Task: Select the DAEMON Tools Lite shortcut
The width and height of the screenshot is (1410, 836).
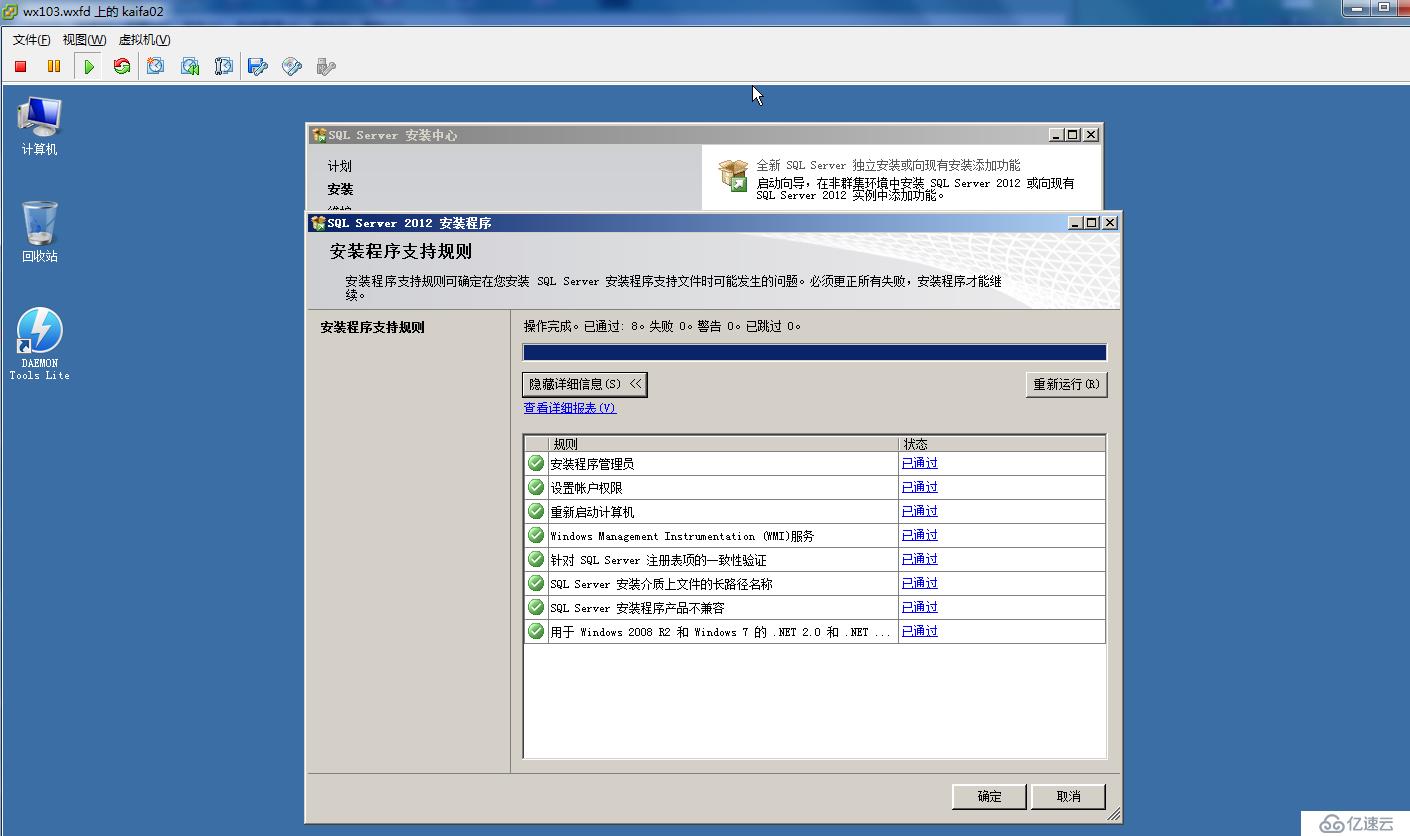Action: coord(40,344)
